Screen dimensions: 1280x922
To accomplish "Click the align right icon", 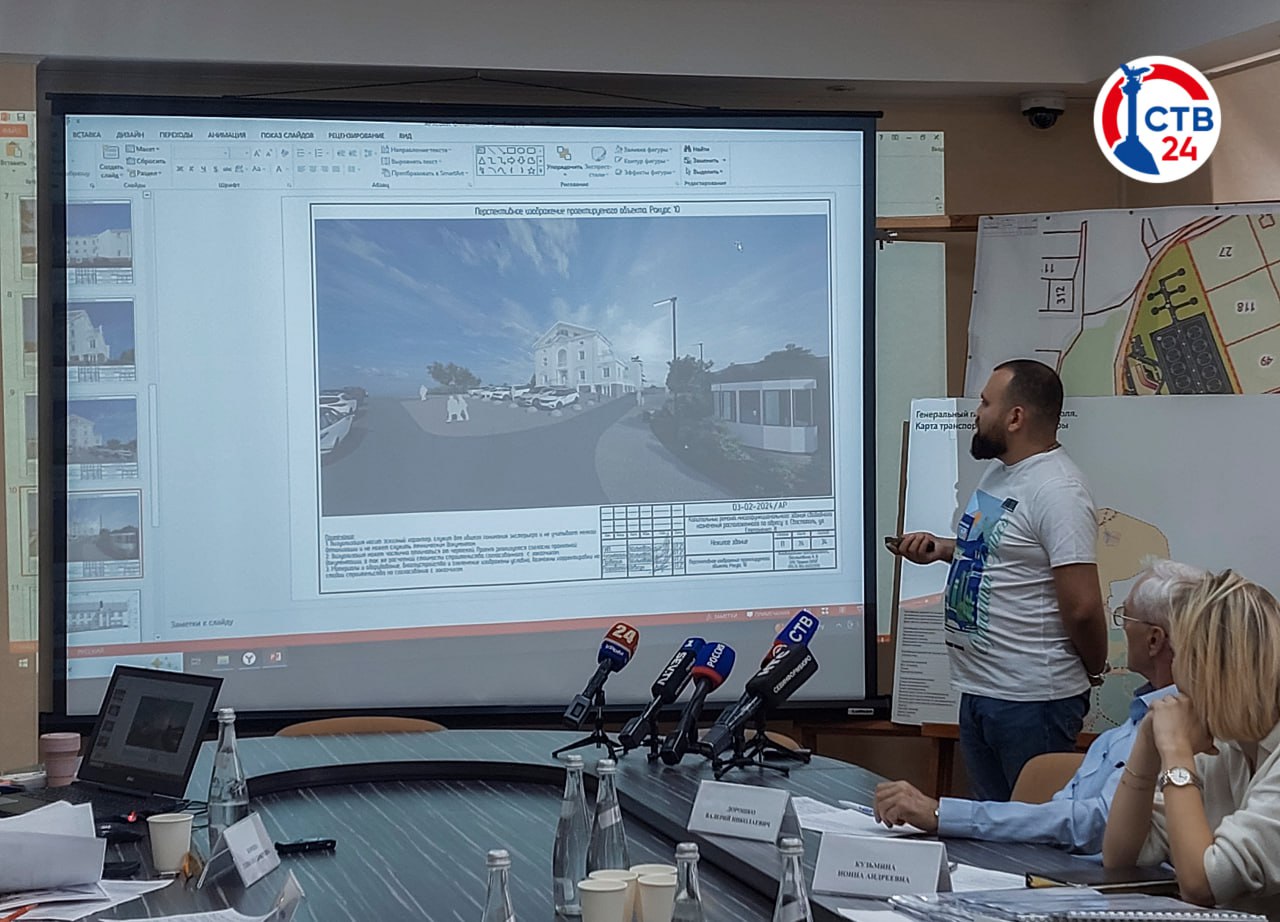I will tap(325, 169).
